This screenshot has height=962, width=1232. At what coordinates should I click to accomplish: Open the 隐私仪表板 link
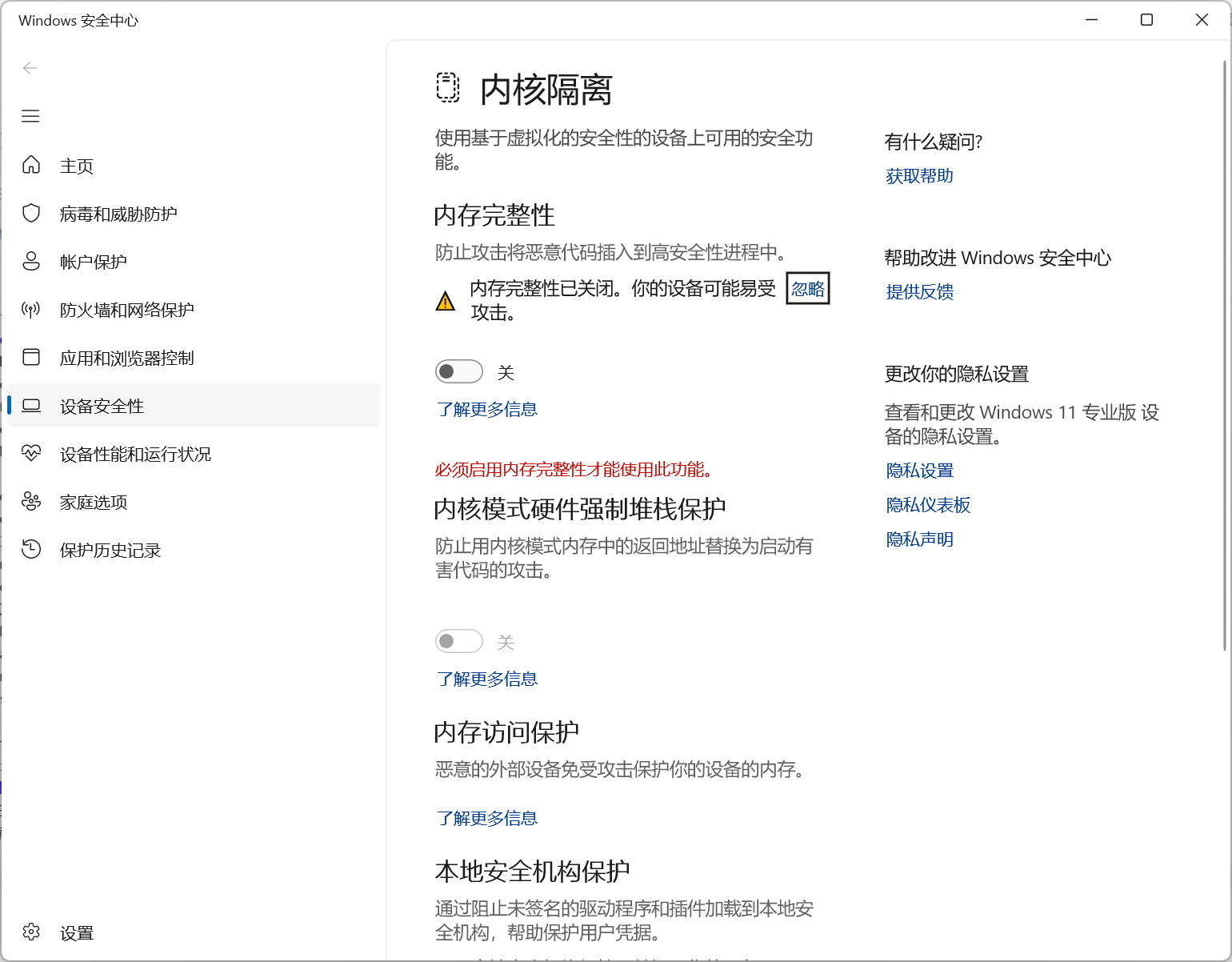tap(928, 505)
